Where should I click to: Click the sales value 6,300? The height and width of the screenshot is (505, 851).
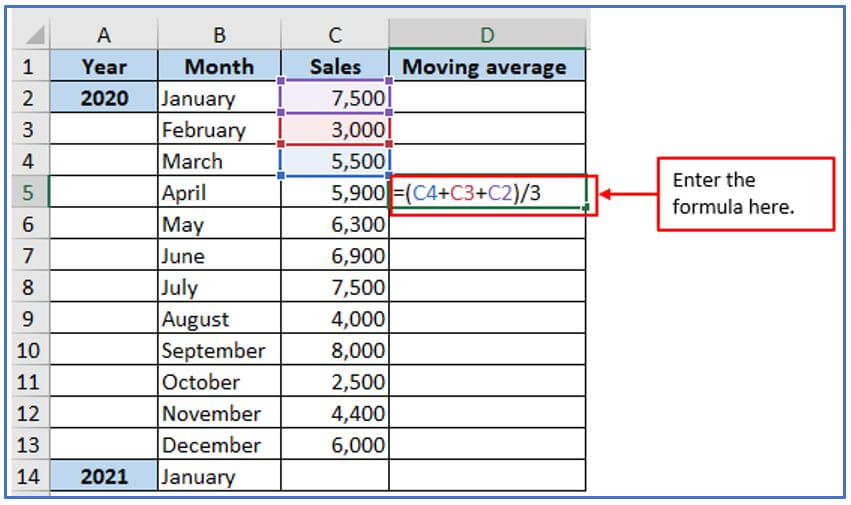click(x=335, y=224)
